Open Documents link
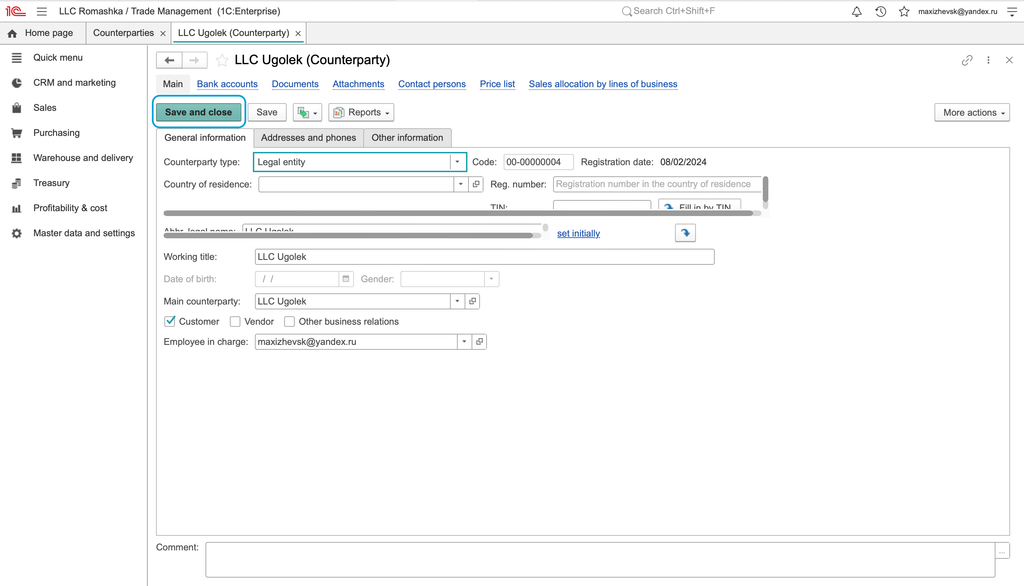 295,84
